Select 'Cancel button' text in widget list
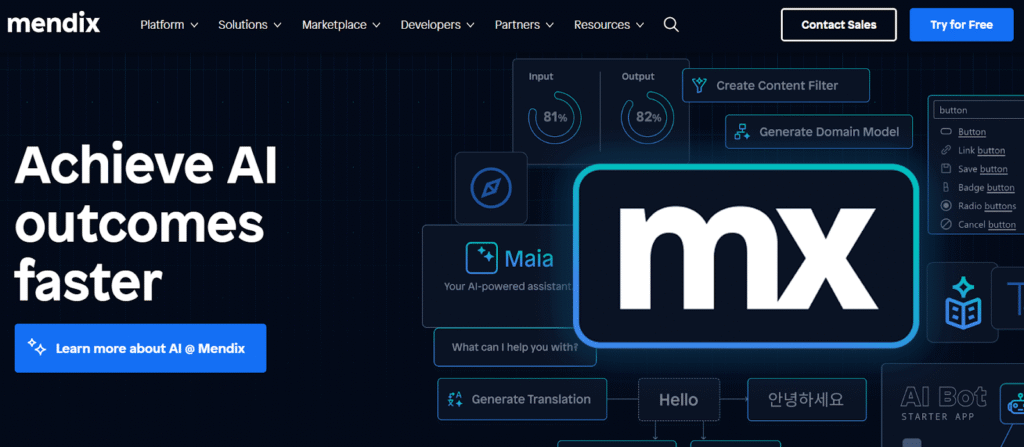1024x447 pixels. (x=987, y=225)
